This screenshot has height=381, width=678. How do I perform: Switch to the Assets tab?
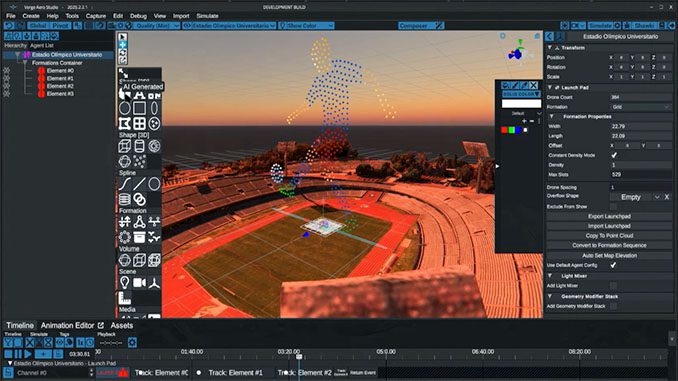pos(122,325)
